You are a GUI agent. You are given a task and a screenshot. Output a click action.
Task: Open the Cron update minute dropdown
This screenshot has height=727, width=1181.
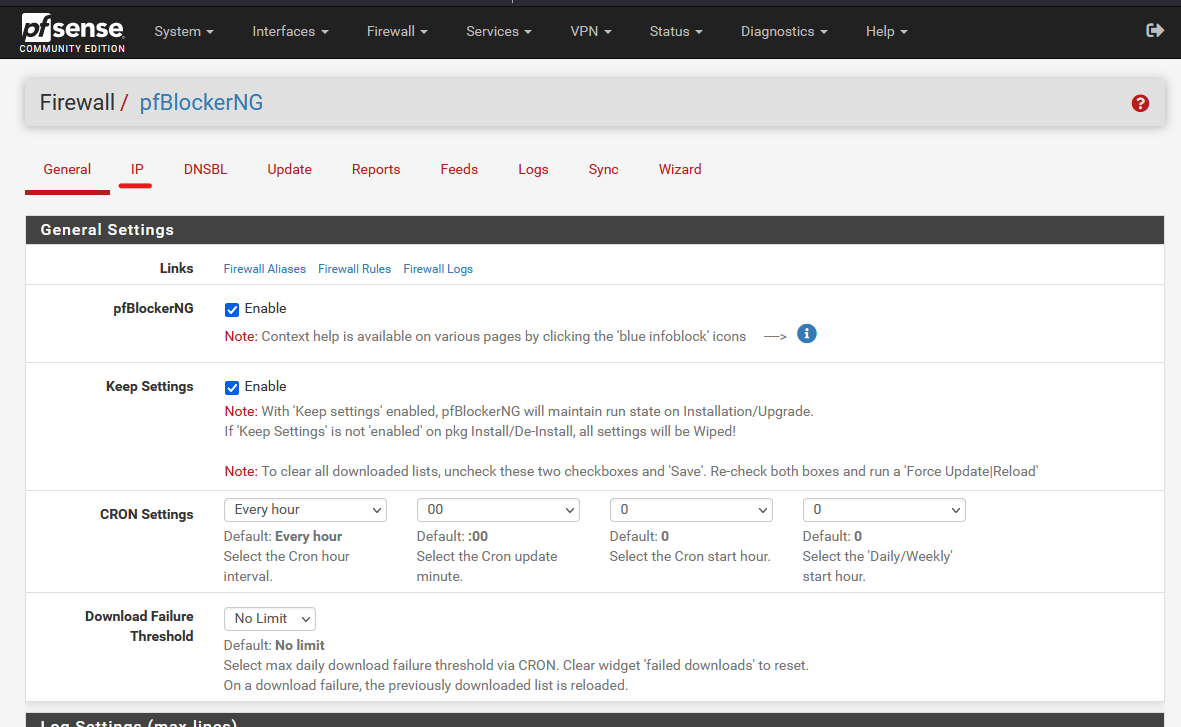(x=498, y=510)
